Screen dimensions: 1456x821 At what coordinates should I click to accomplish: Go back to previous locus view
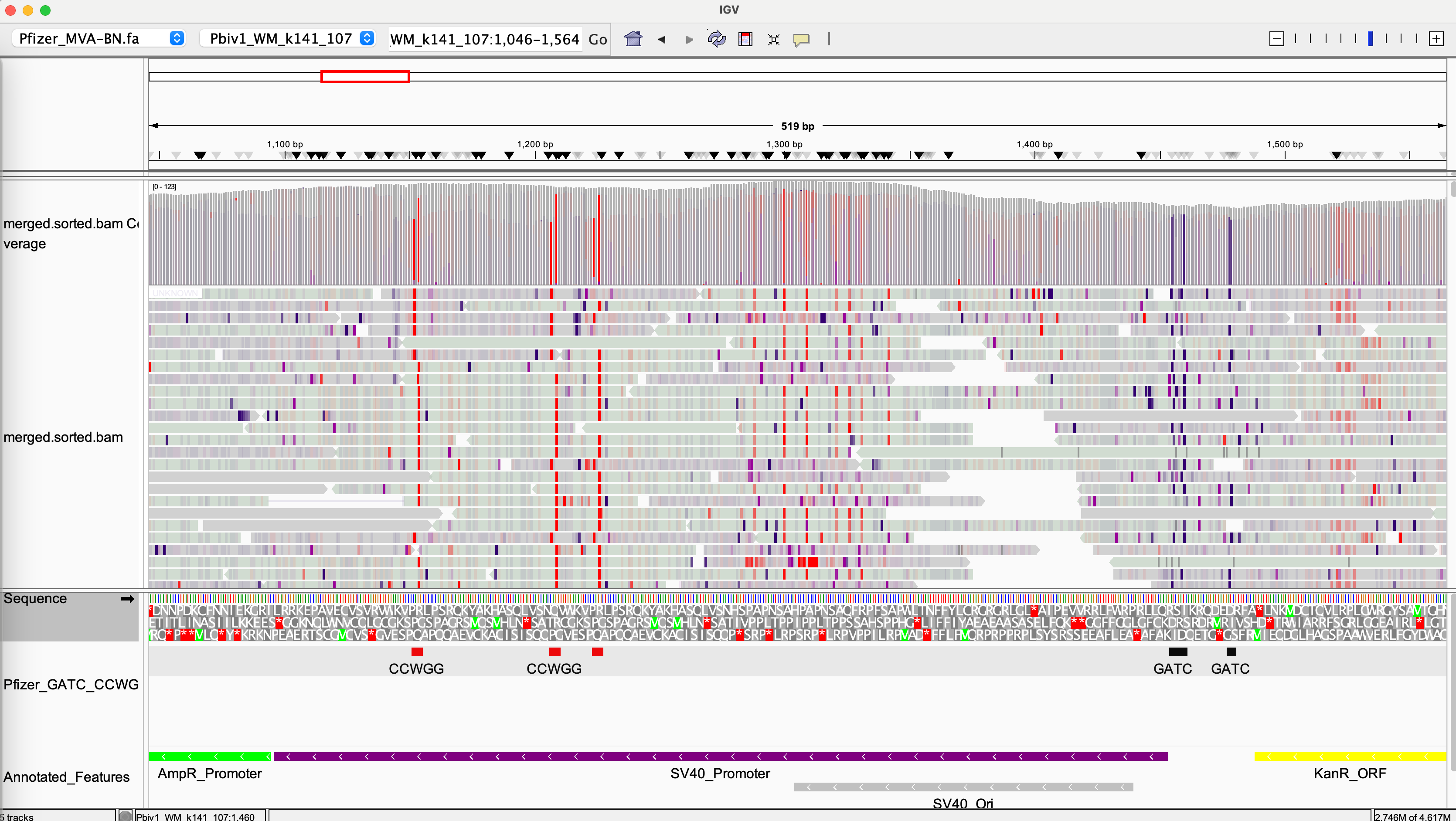pyautogui.click(x=661, y=39)
